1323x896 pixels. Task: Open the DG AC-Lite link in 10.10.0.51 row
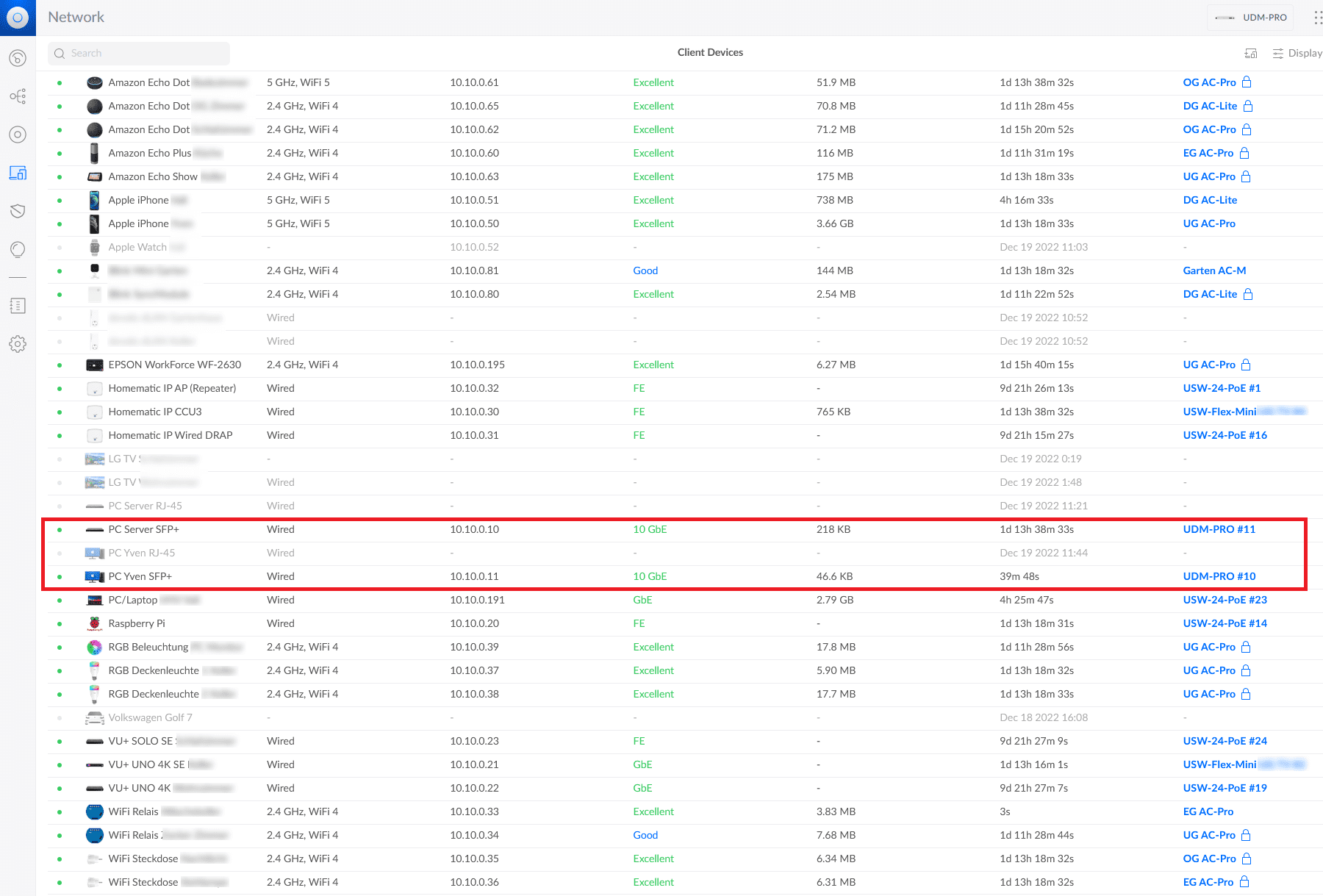point(1210,200)
